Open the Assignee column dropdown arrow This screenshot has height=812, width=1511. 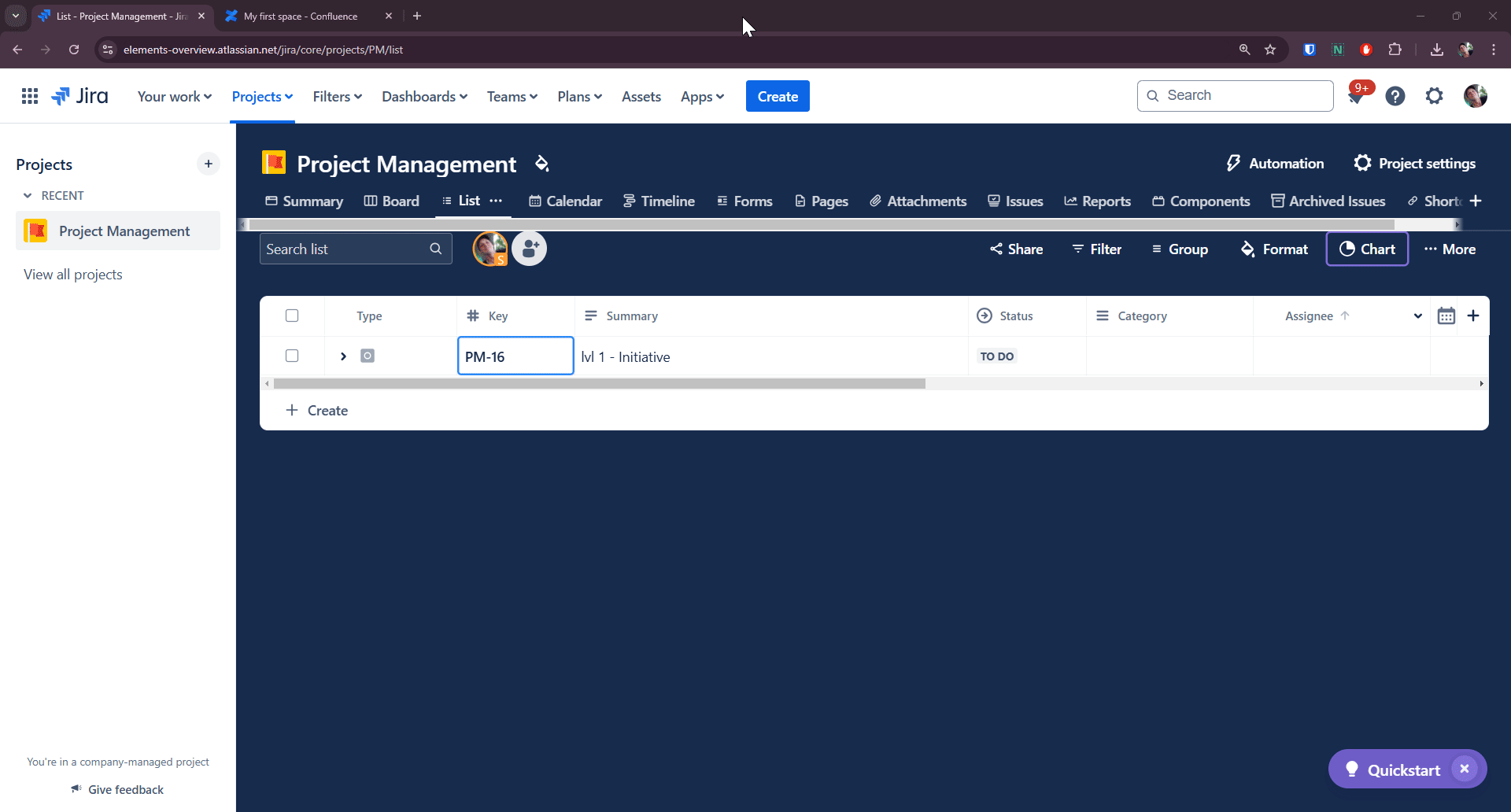click(x=1417, y=316)
